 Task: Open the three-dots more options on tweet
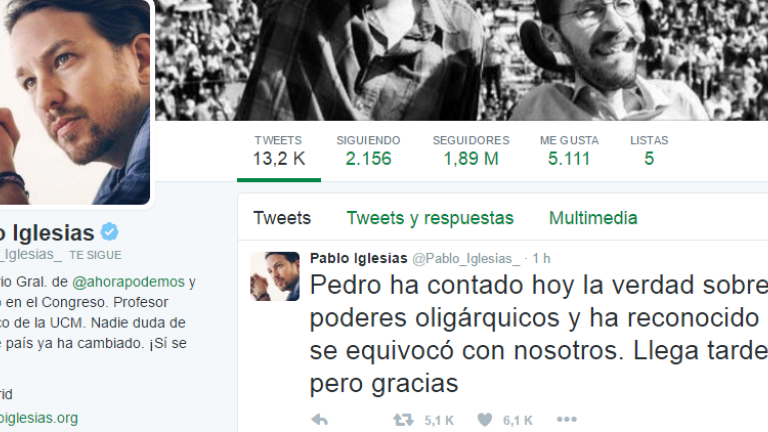tap(567, 419)
